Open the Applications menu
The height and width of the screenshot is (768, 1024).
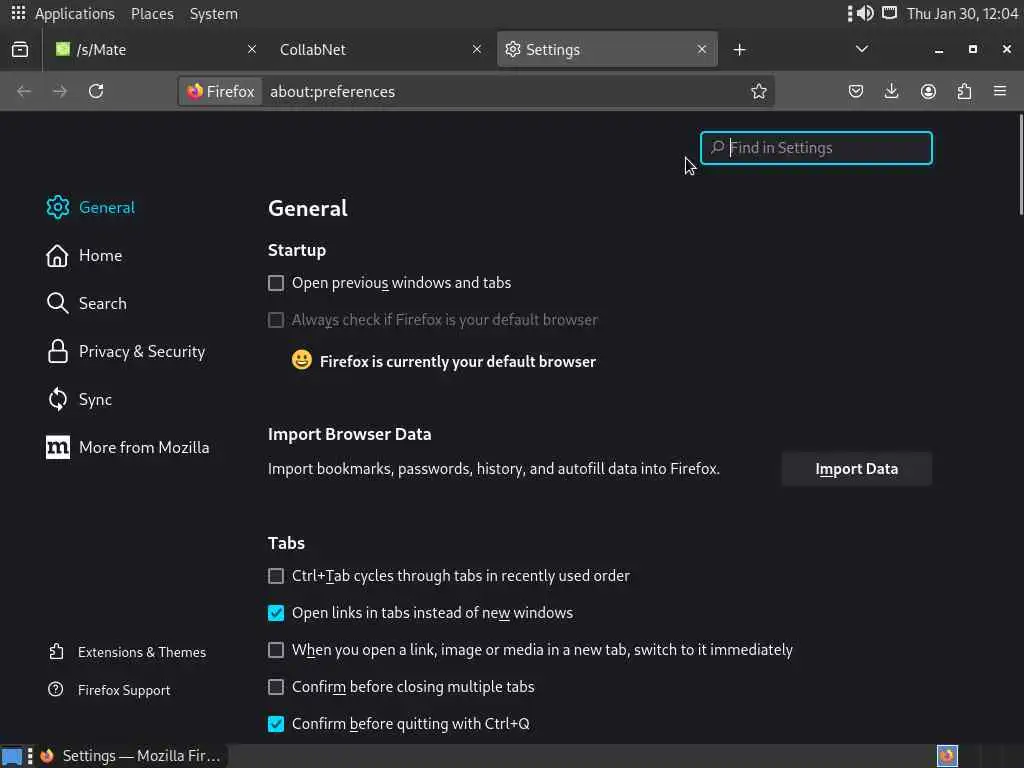tap(63, 13)
